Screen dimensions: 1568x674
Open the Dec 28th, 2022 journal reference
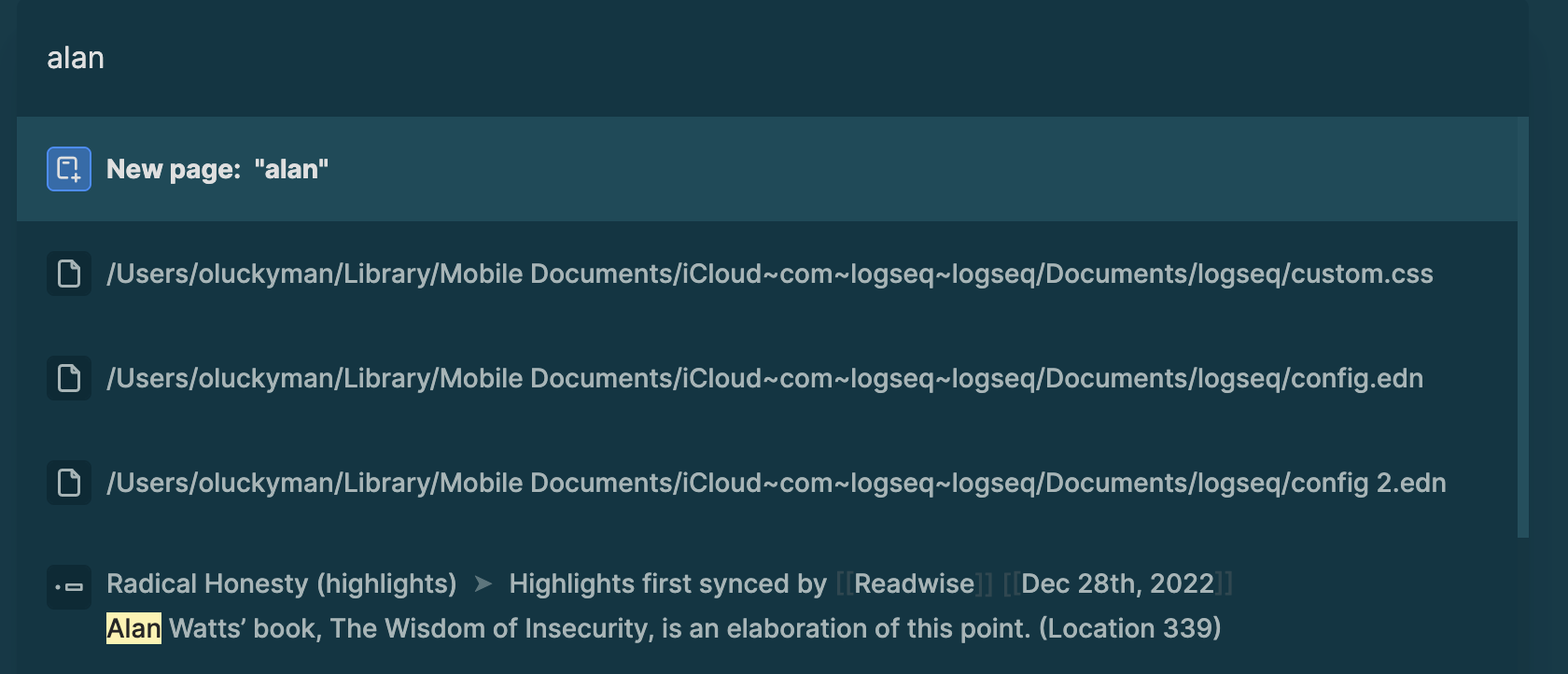coord(1119,583)
